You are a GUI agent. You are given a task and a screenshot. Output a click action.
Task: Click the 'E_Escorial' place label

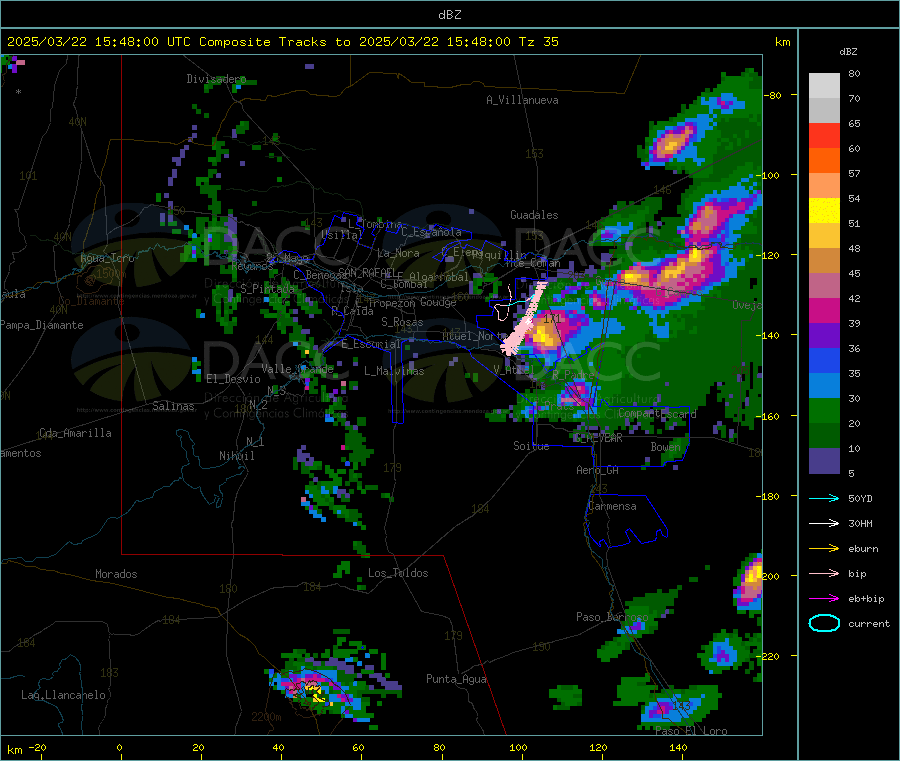click(371, 344)
